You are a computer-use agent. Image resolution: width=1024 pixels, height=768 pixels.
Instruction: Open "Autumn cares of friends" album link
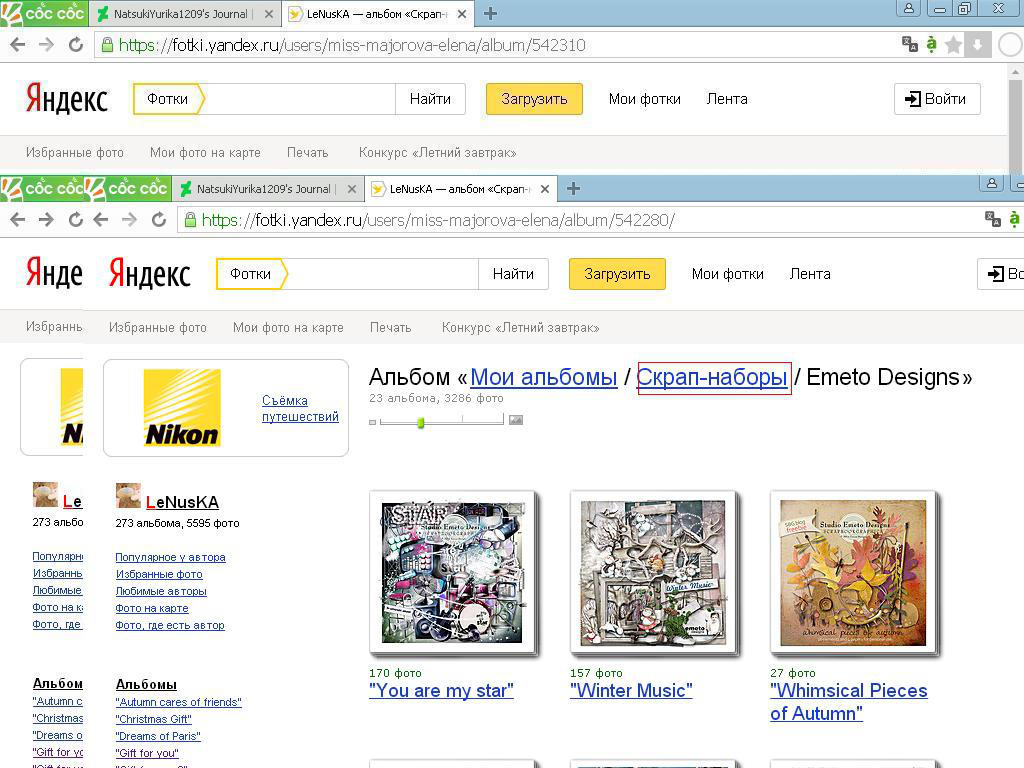178,702
